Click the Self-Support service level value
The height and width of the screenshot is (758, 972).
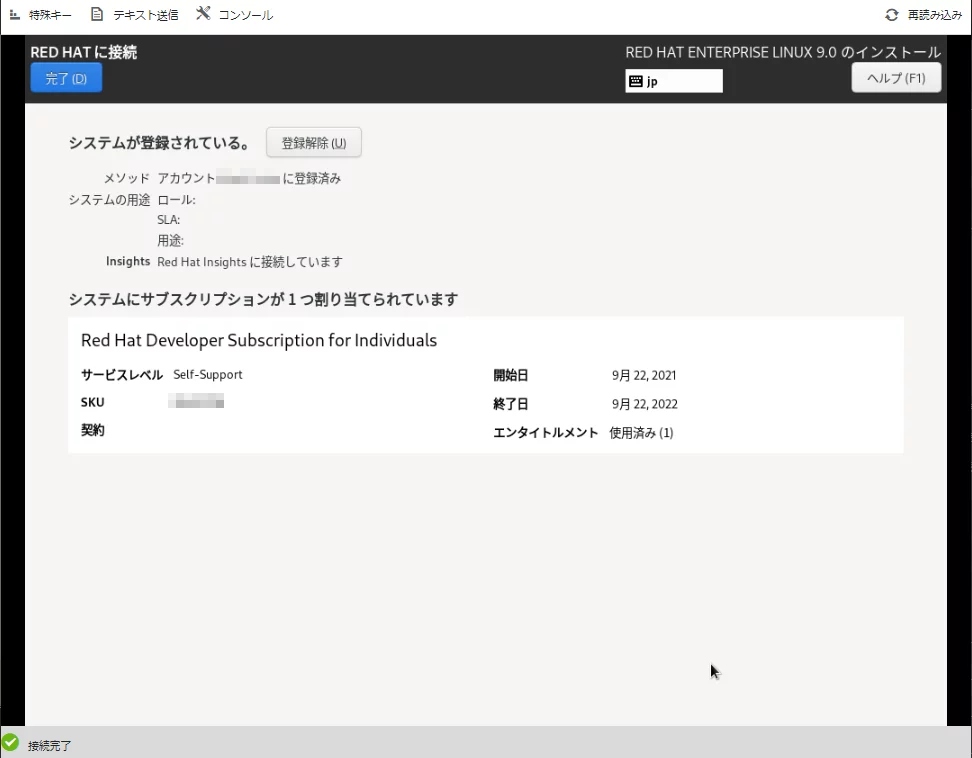coord(207,375)
